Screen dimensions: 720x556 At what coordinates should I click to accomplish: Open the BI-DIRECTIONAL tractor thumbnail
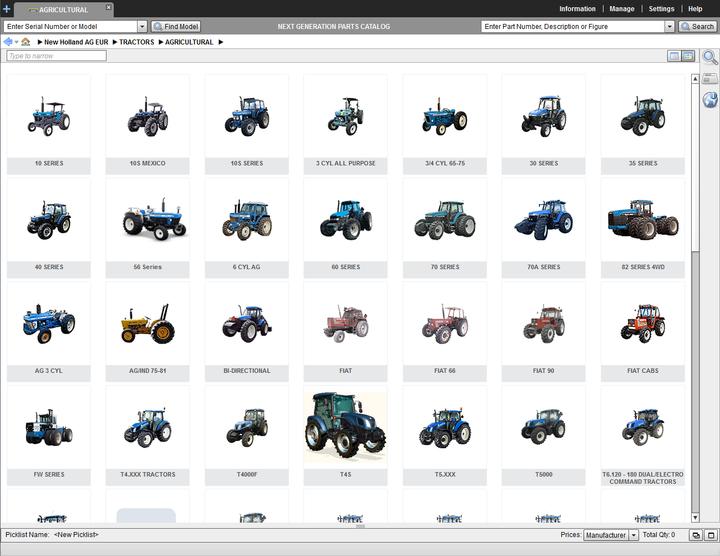pos(247,332)
